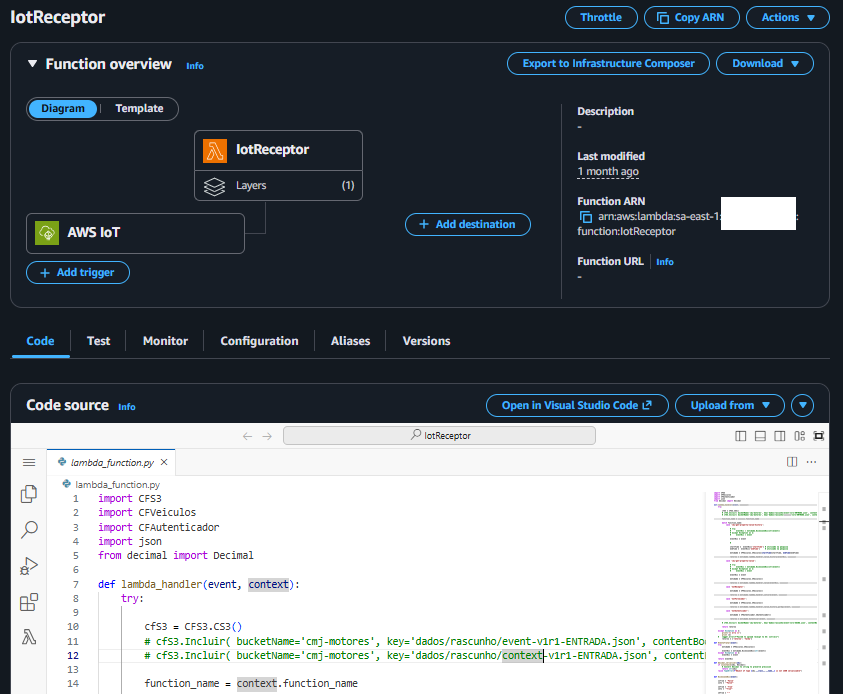The height and width of the screenshot is (694, 843).
Task: Open the Configuration tab
Action: (x=259, y=341)
